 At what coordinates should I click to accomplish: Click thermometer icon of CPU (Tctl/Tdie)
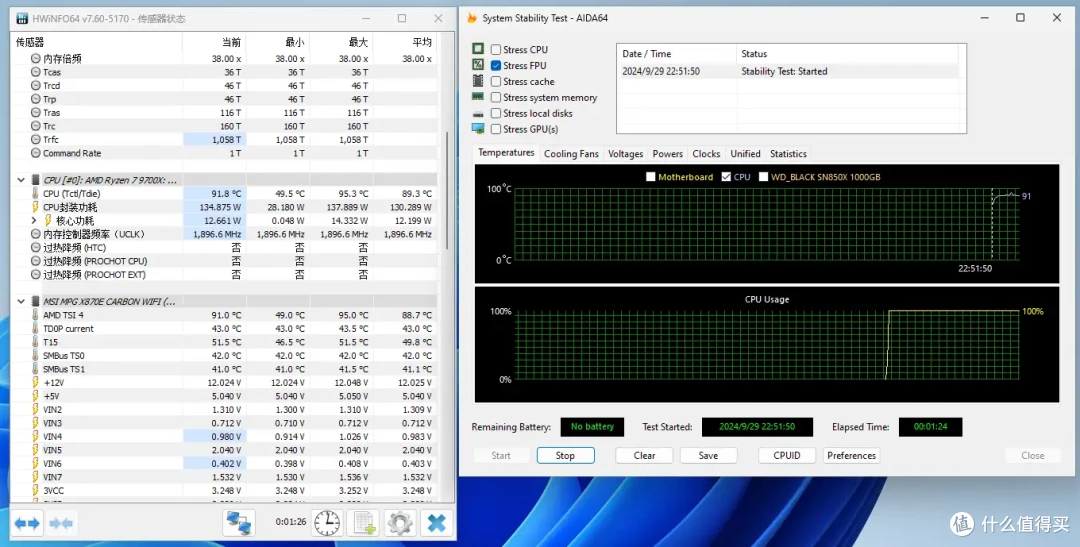pyautogui.click(x=36, y=194)
